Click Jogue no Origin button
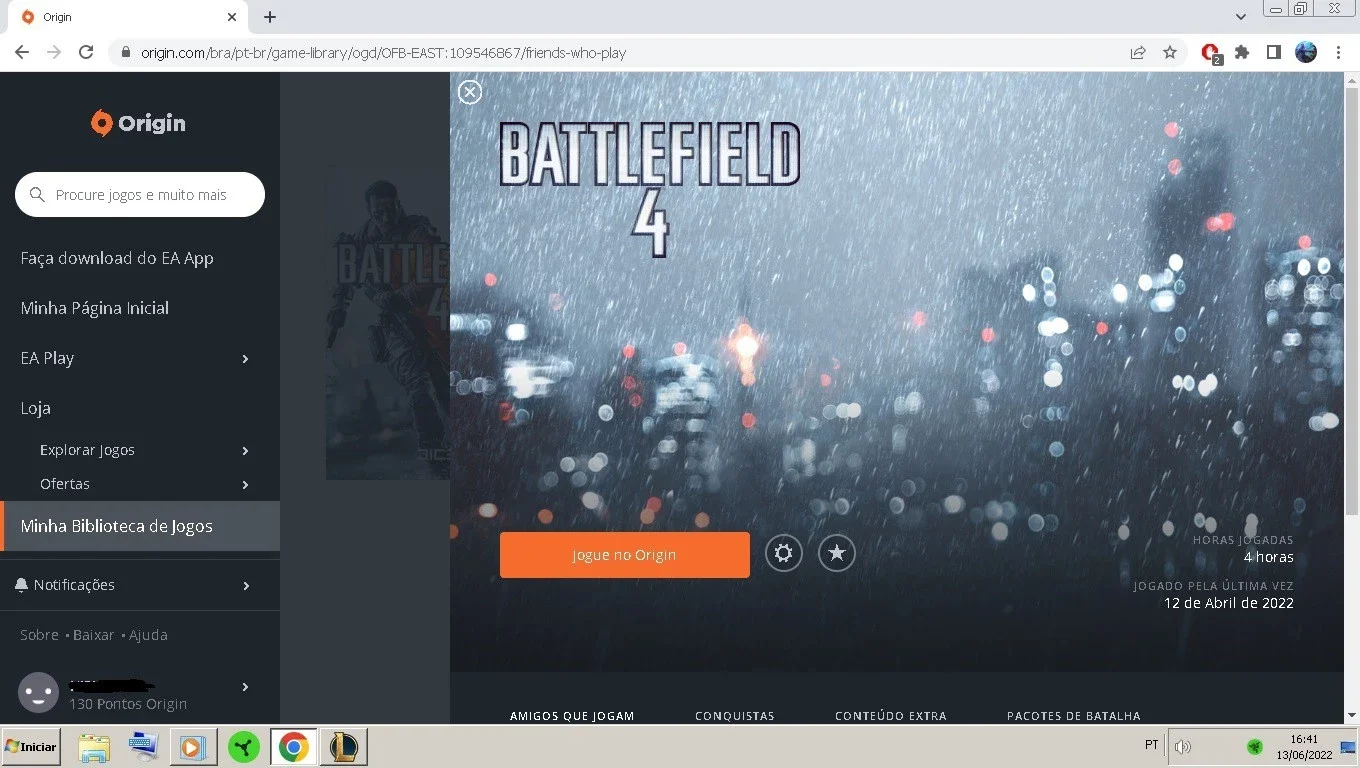The width and height of the screenshot is (1360, 768). tap(625, 555)
